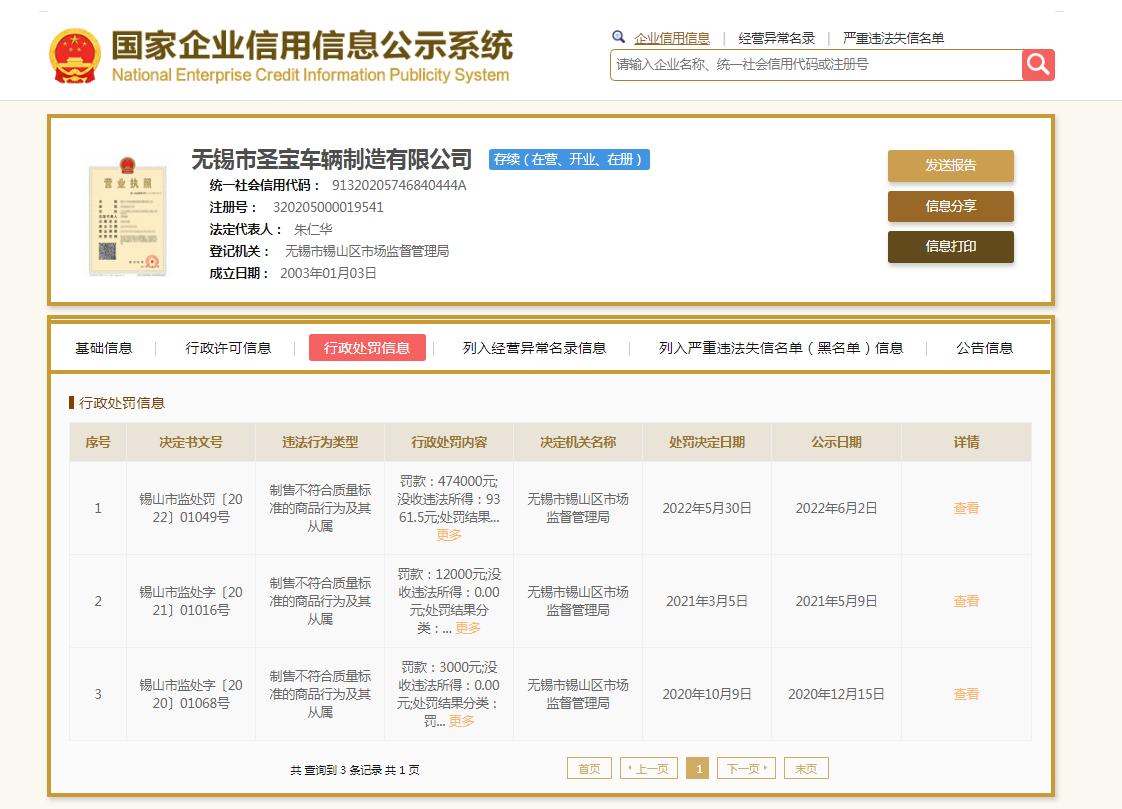Select the 行政处罚信息 tab

(366, 348)
